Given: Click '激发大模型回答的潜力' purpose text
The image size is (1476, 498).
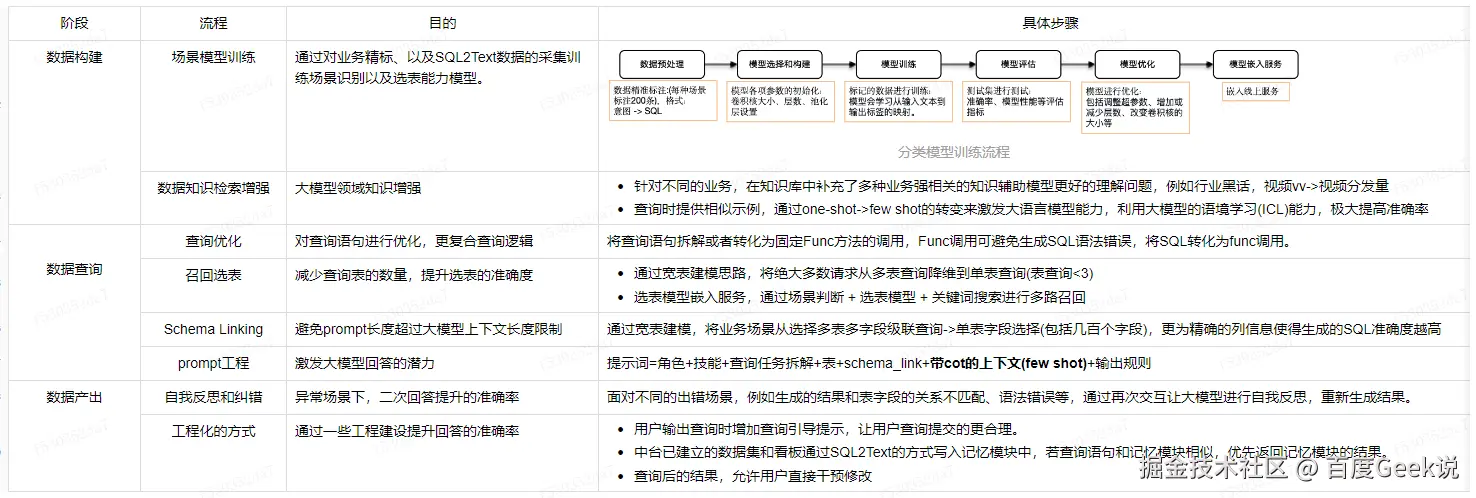Looking at the screenshot, I should 365,363.
